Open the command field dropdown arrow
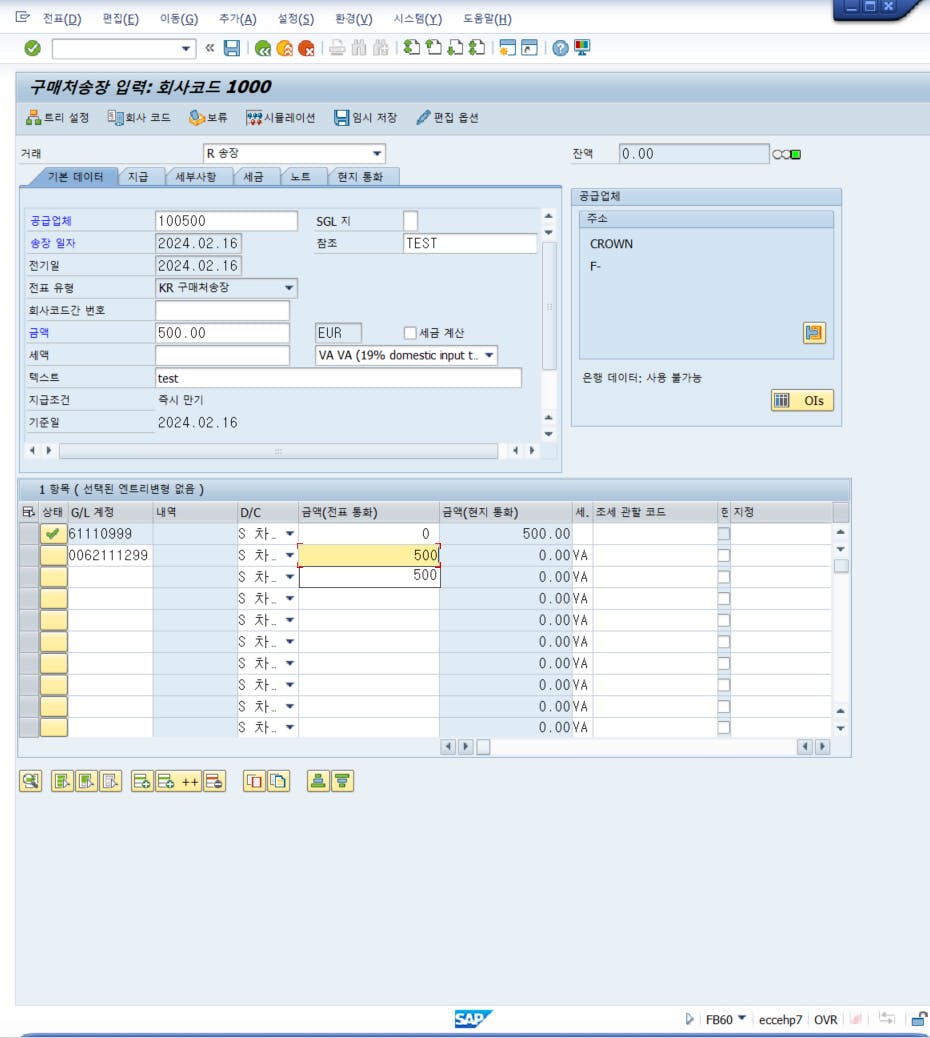The width and height of the screenshot is (930, 1038). click(x=186, y=48)
